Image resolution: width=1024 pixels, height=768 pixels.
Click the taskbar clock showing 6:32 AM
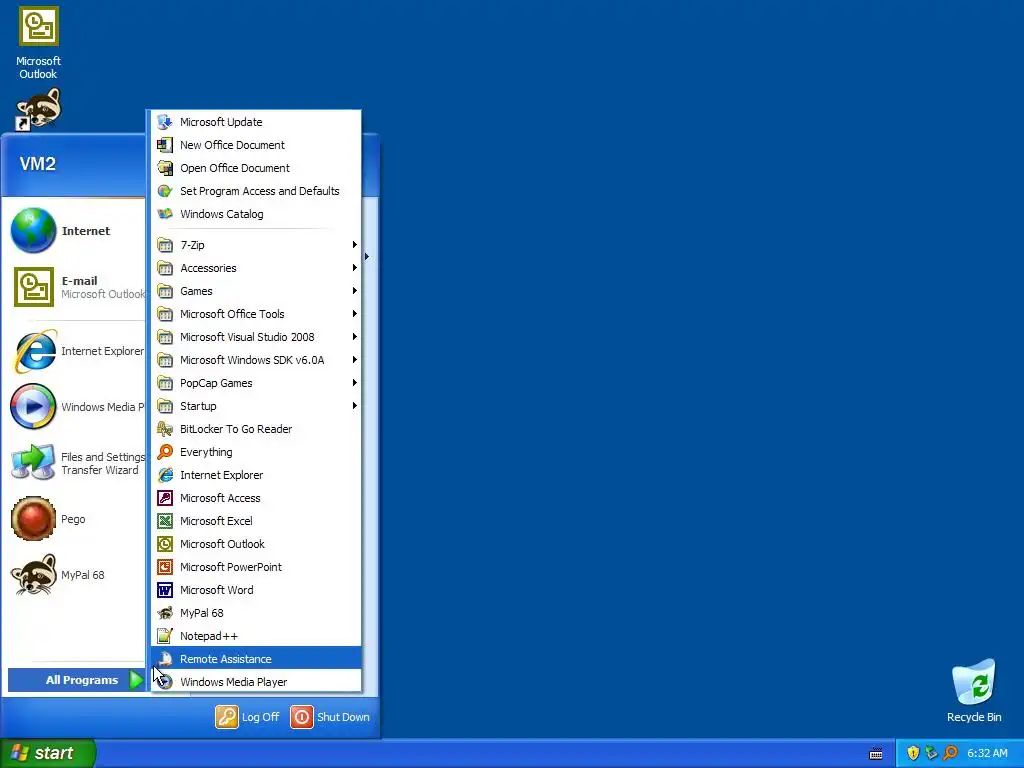coord(987,753)
